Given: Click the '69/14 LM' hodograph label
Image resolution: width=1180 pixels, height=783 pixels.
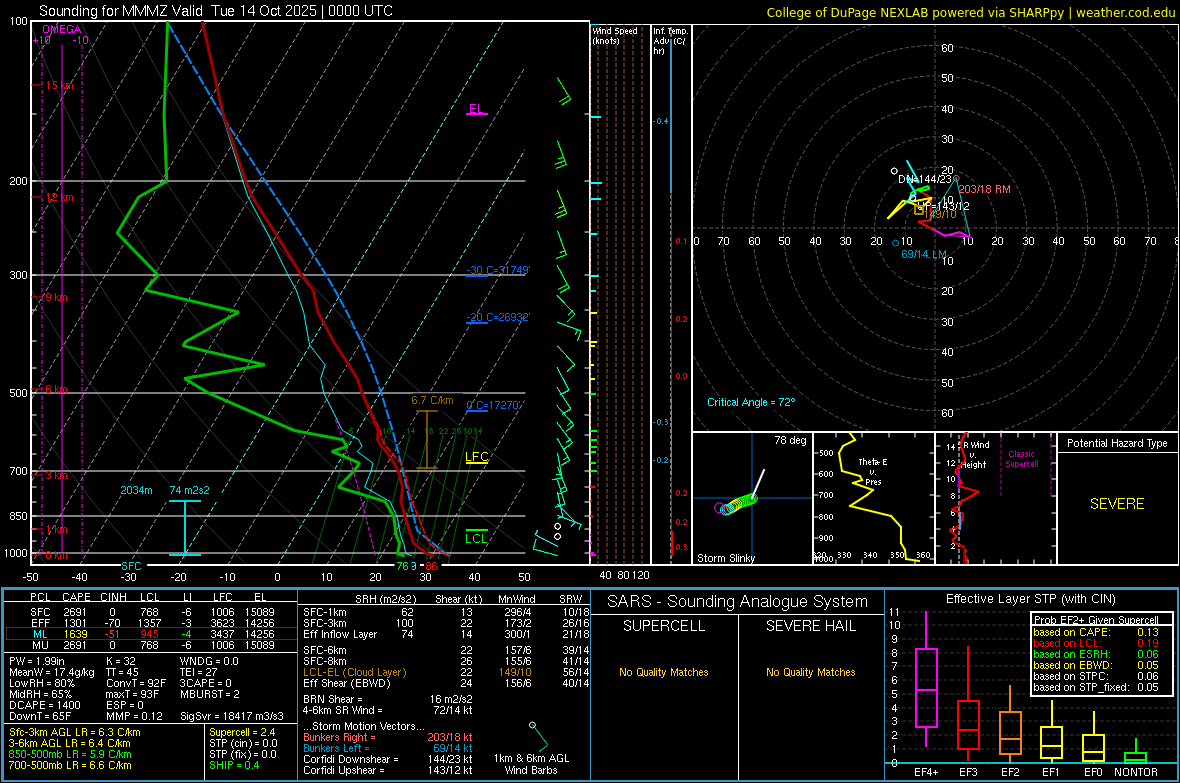Looking at the screenshot, I should 924,254.
